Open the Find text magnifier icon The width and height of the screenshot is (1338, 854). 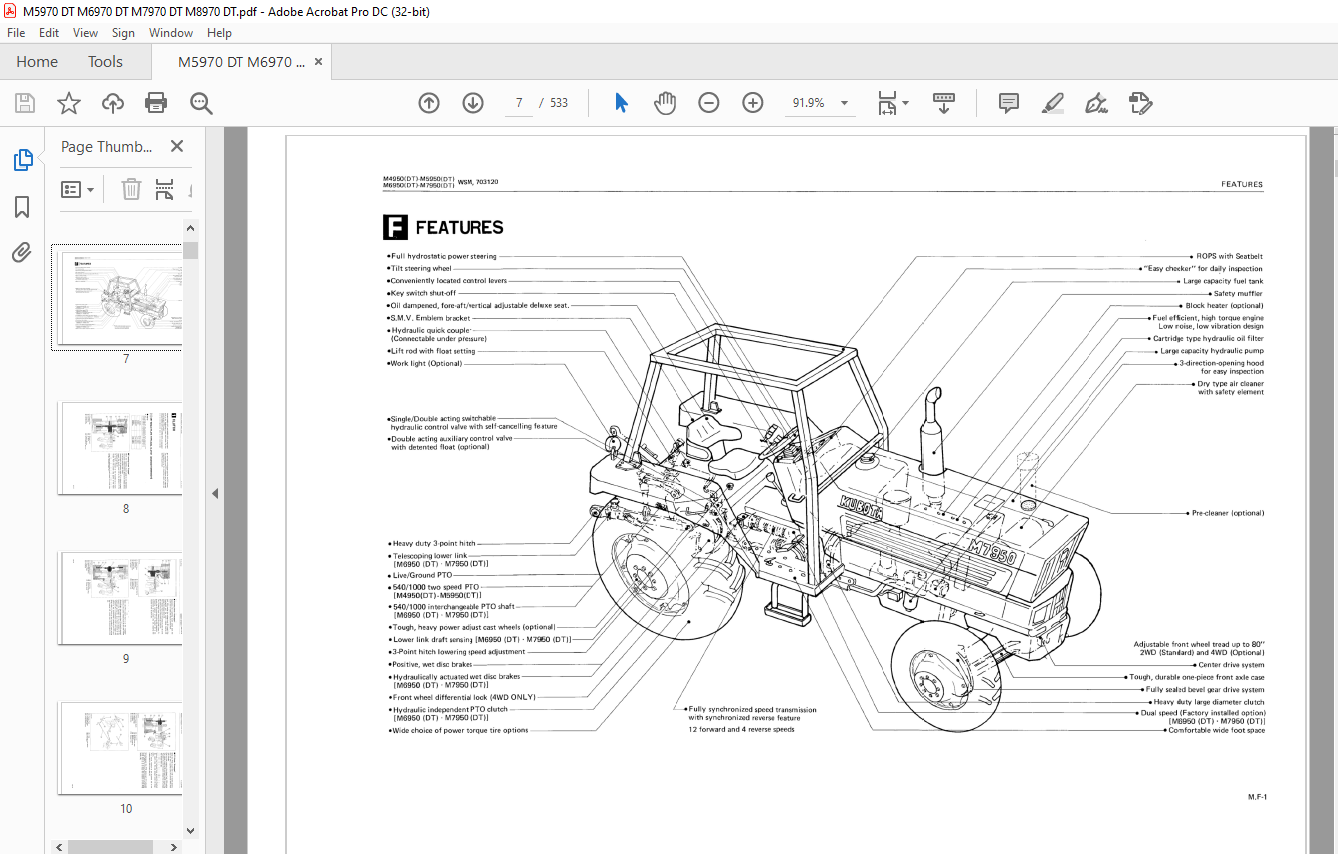201,103
